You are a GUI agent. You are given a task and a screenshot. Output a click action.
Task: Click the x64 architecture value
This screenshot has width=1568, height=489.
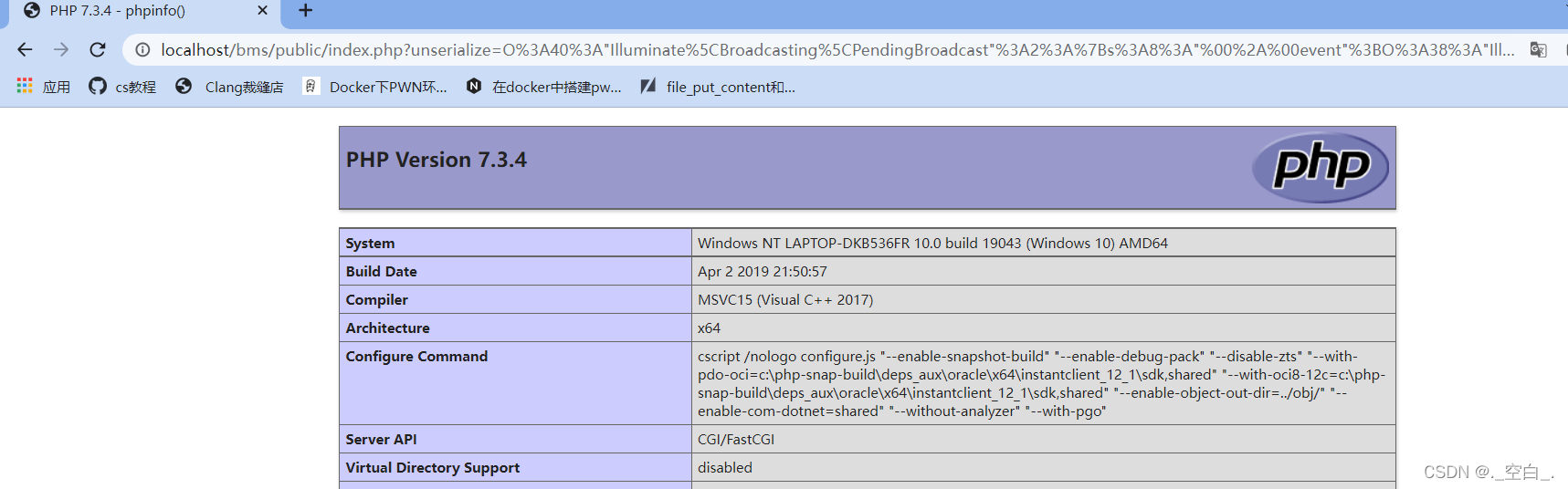pos(709,328)
